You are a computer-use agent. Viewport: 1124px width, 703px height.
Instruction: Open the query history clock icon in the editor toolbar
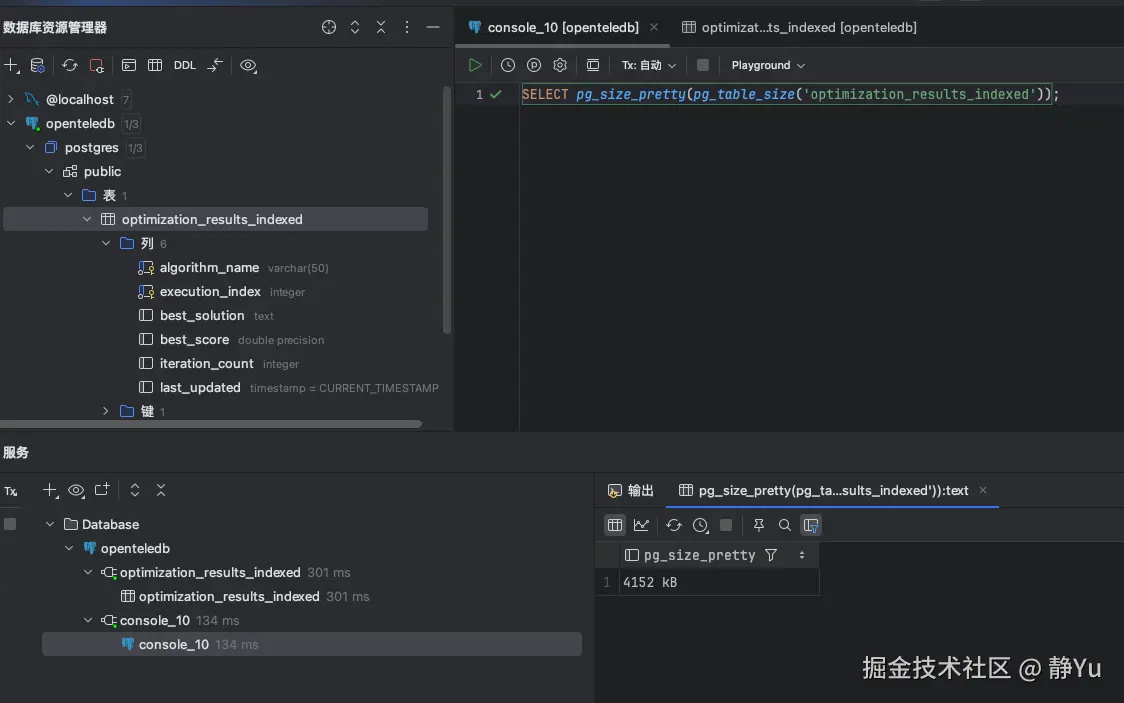(508, 65)
